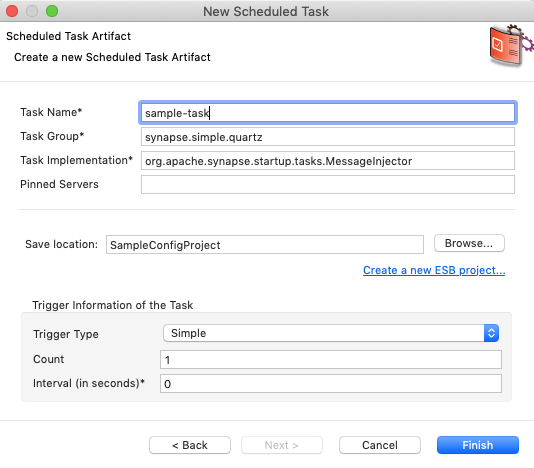
Task: Click the gray minimize window button
Action: 32,11
